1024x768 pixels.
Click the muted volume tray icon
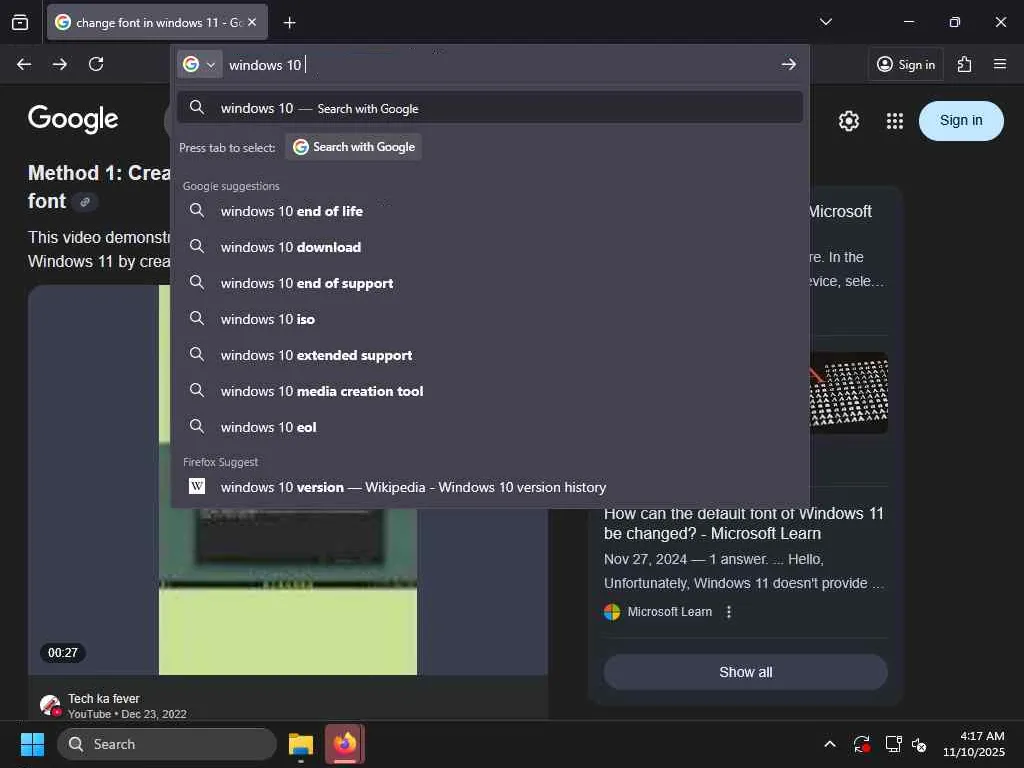tap(920, 744)
